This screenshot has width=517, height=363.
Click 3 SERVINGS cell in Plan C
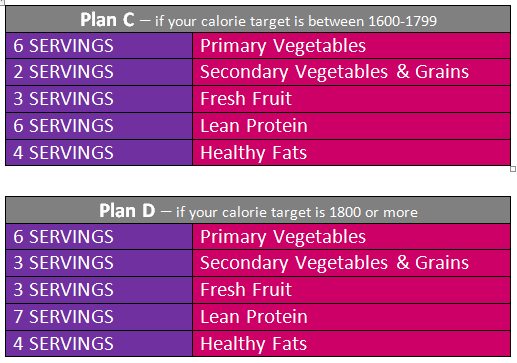[99, 99]
